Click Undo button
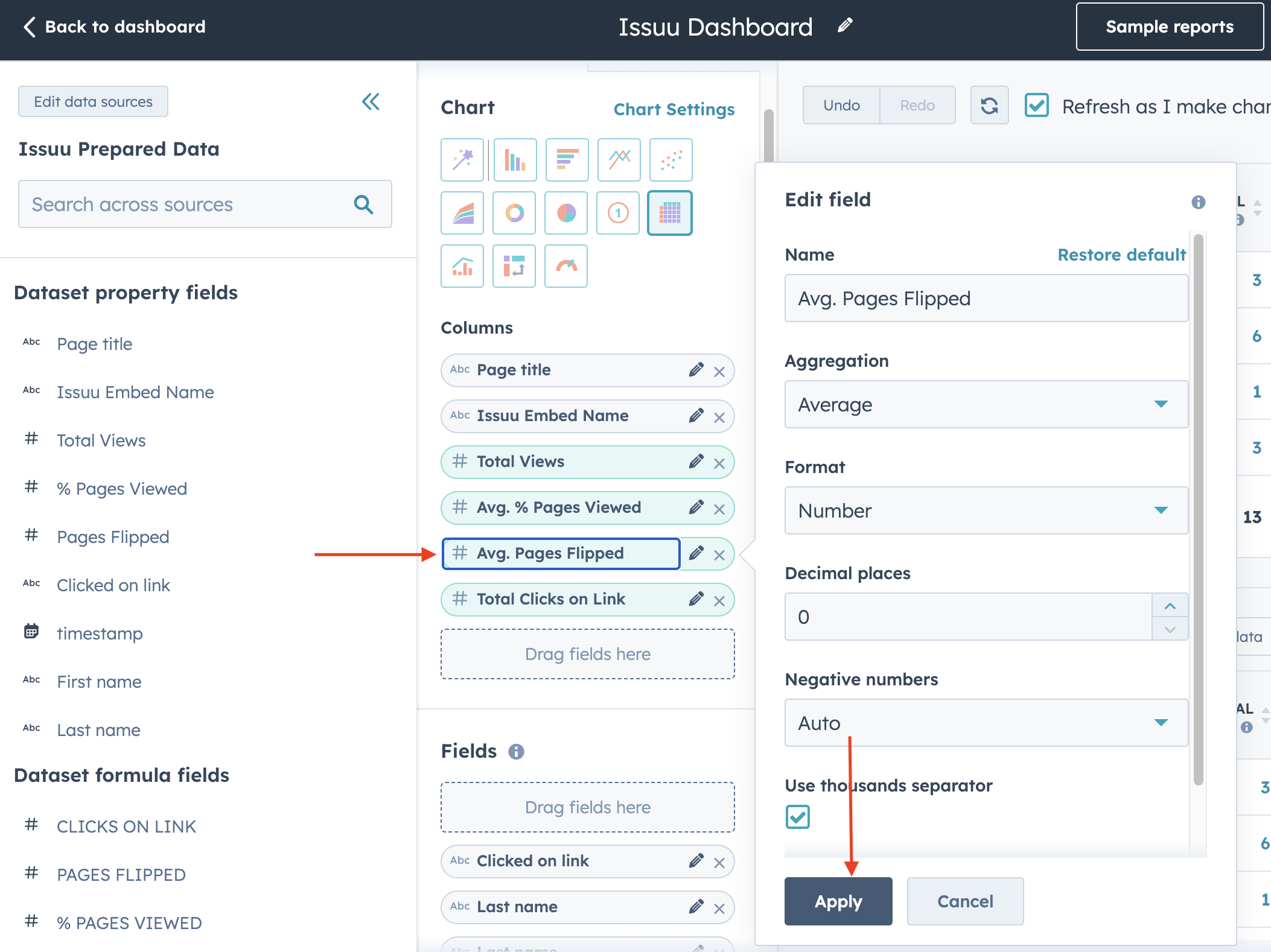The height and width of the screenshot is (952, 1271). click(x=841, y=106)
